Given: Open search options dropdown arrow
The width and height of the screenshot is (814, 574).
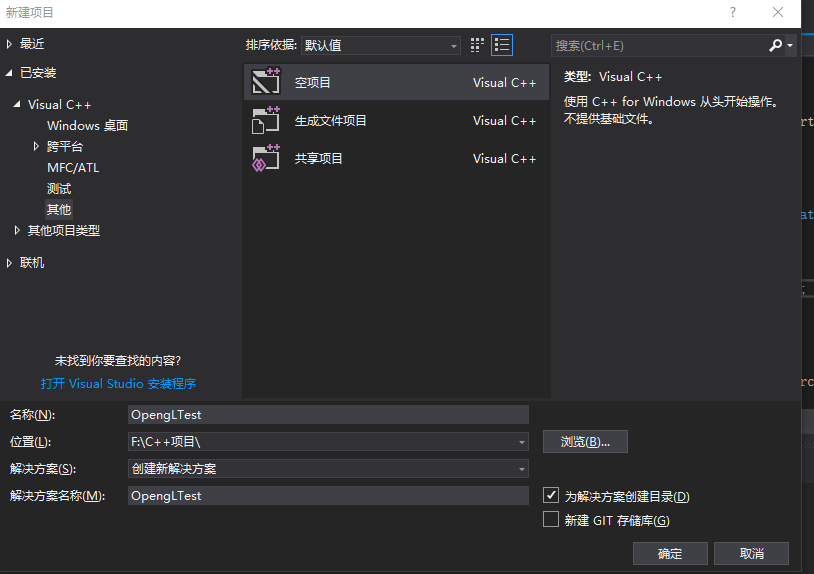Looking at the screenshot, I should (x=790, y=46).
